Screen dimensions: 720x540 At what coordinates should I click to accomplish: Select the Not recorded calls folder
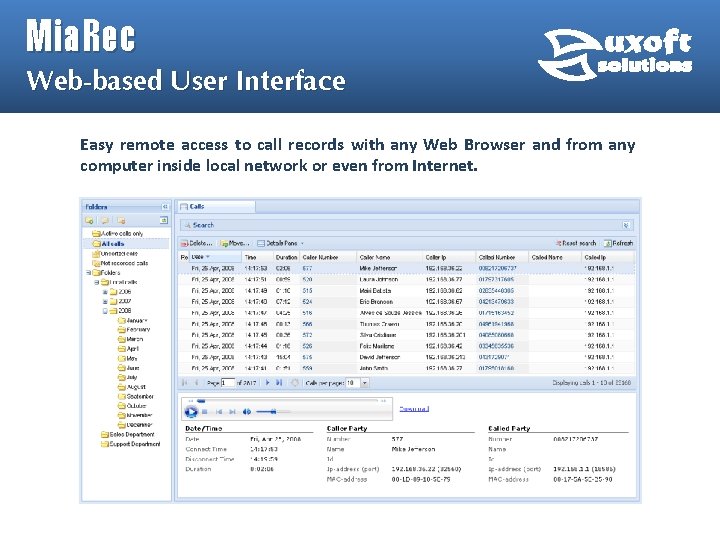click(x=120, y=263)
